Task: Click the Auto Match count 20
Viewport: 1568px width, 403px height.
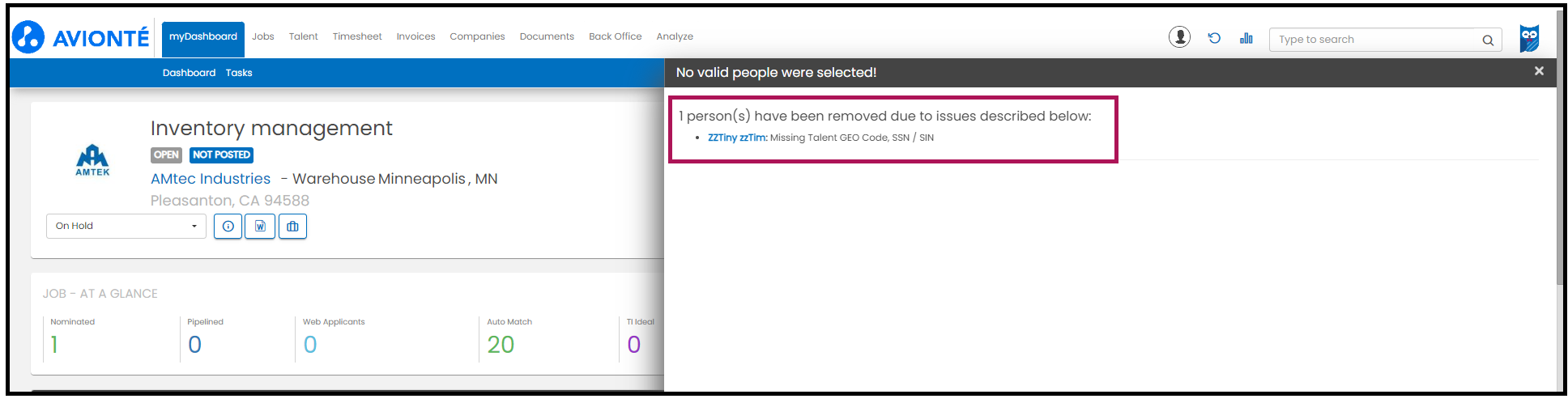Action: click(x=501, y=345)
